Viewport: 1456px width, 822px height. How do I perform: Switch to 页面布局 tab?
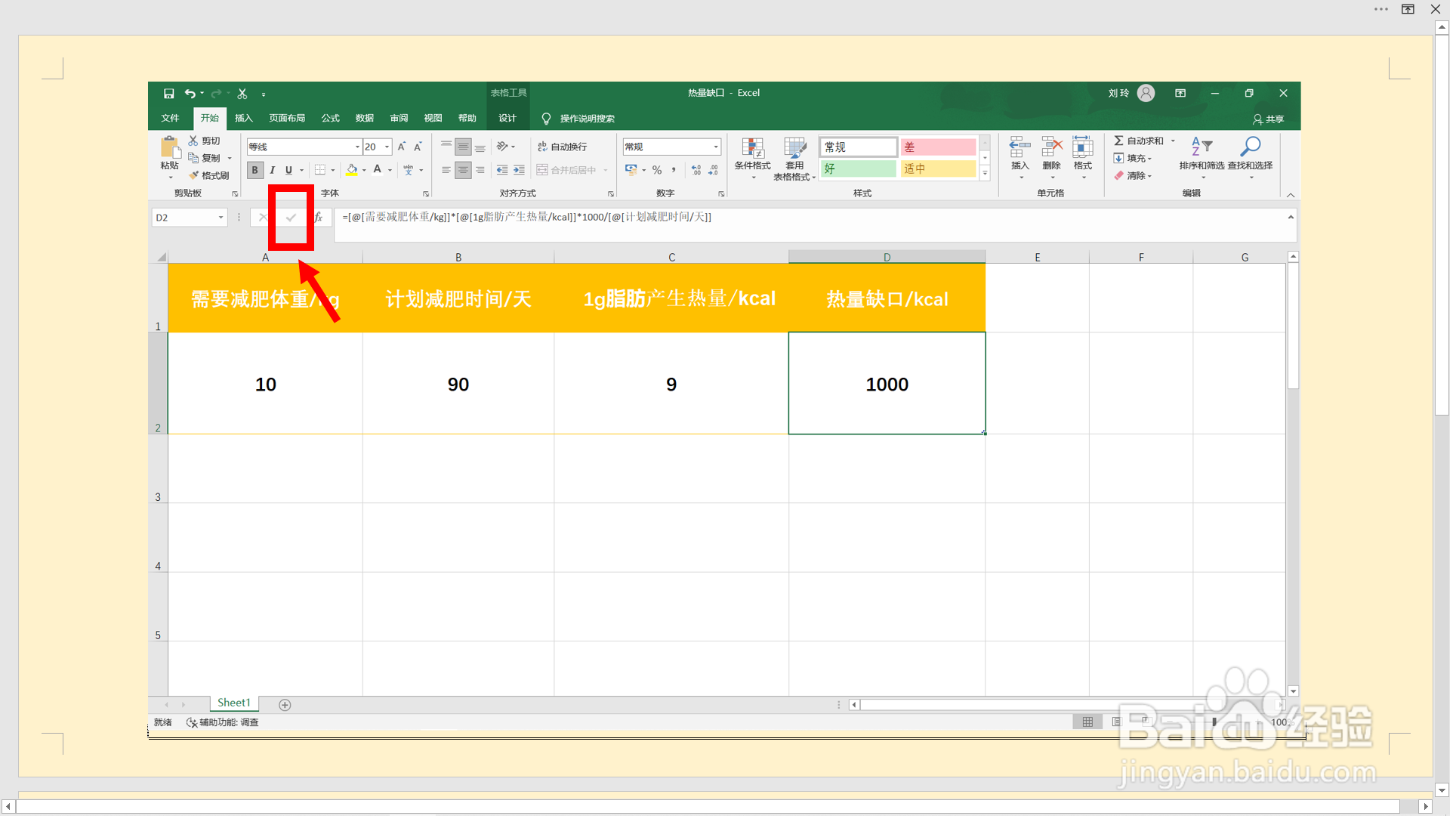287,118
